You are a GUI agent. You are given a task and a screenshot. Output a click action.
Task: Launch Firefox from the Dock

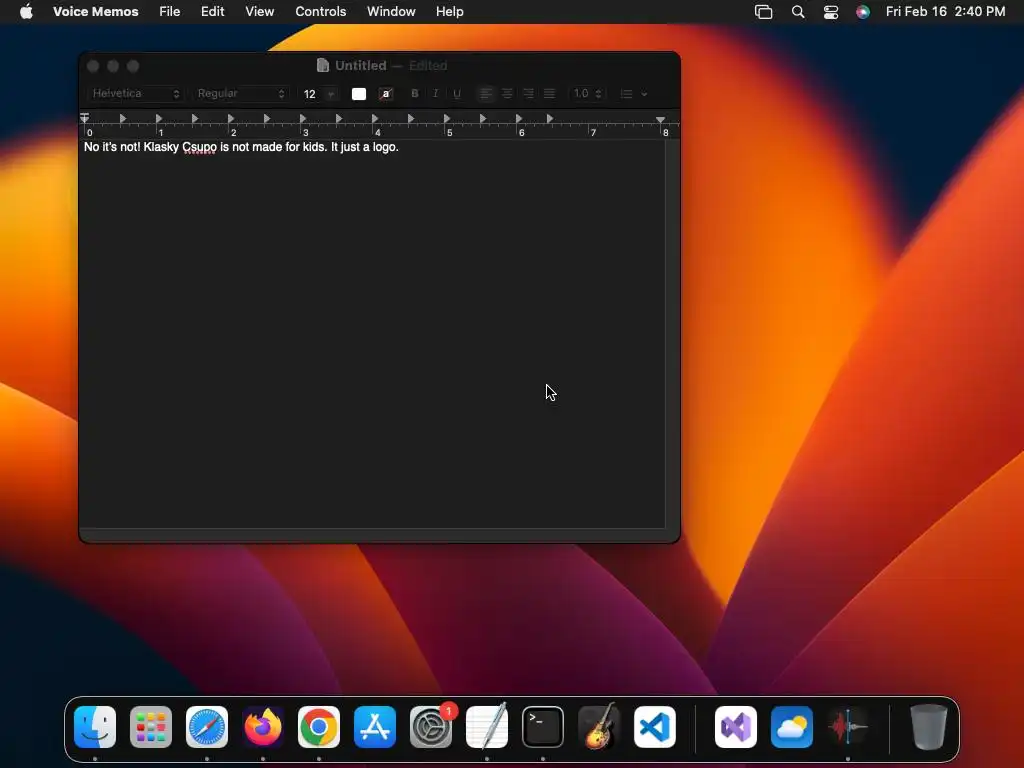coord(263,727)
